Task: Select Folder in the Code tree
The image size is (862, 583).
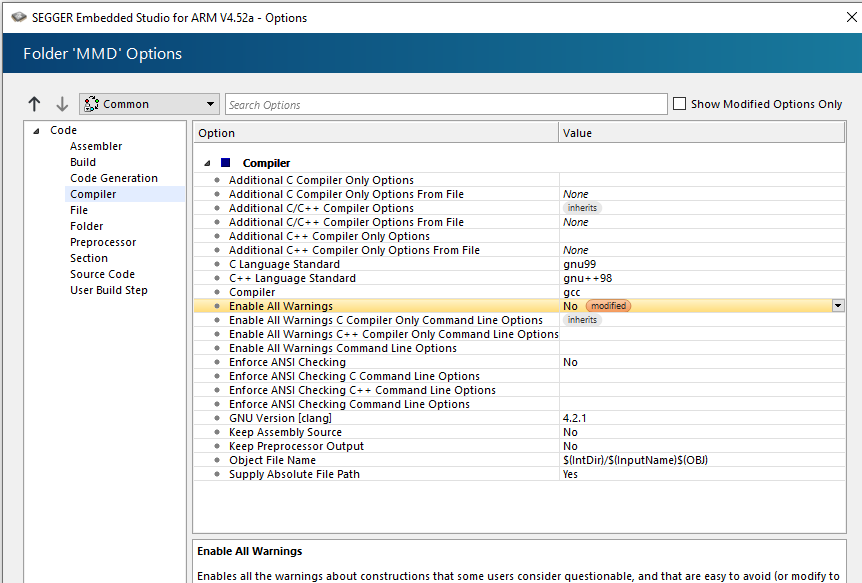Action: 86,226
